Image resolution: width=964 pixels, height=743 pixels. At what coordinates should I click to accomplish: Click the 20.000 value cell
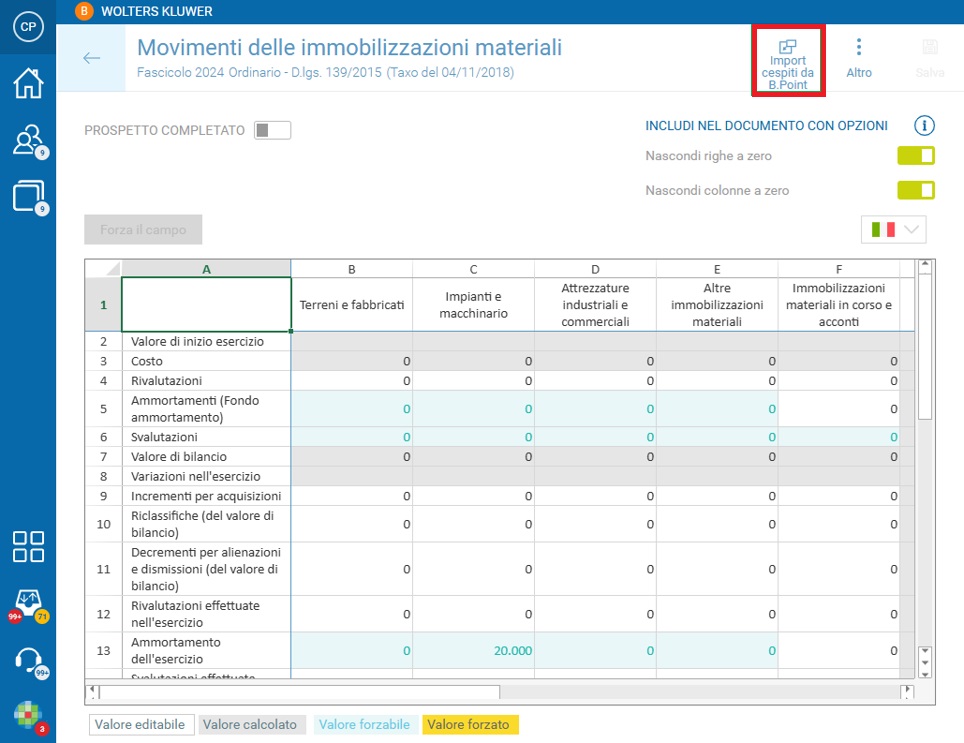coord(473,650)
